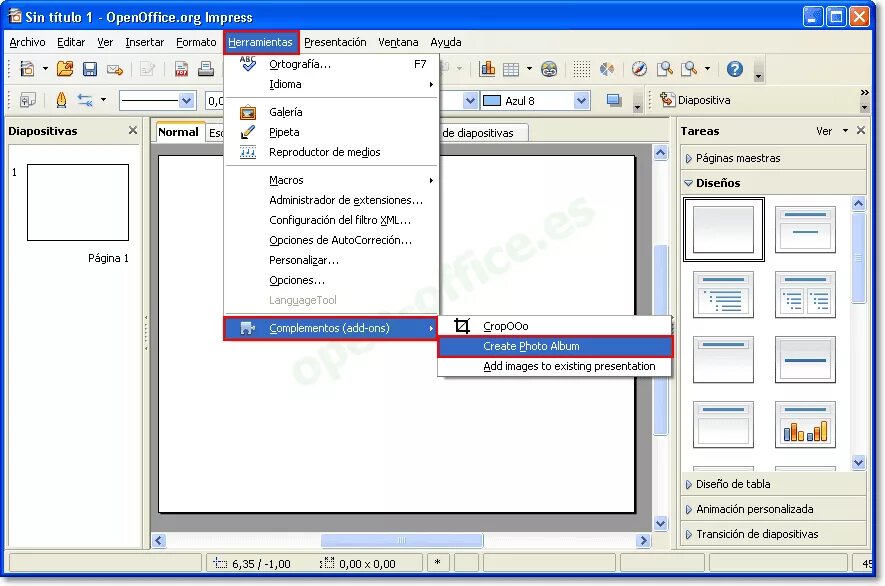Click the Export directly as PDF icon
Screen dimensions: 885x586
click(x=181, y=68)
